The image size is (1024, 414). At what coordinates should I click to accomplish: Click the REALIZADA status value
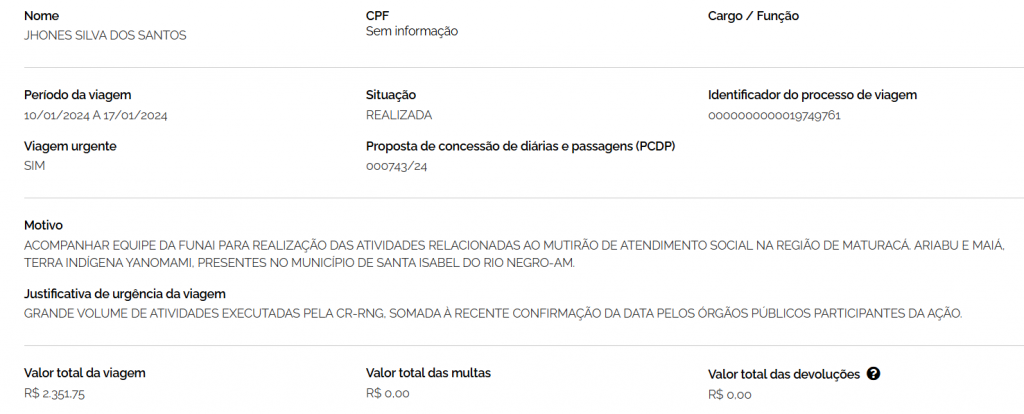tap(399, 115)
